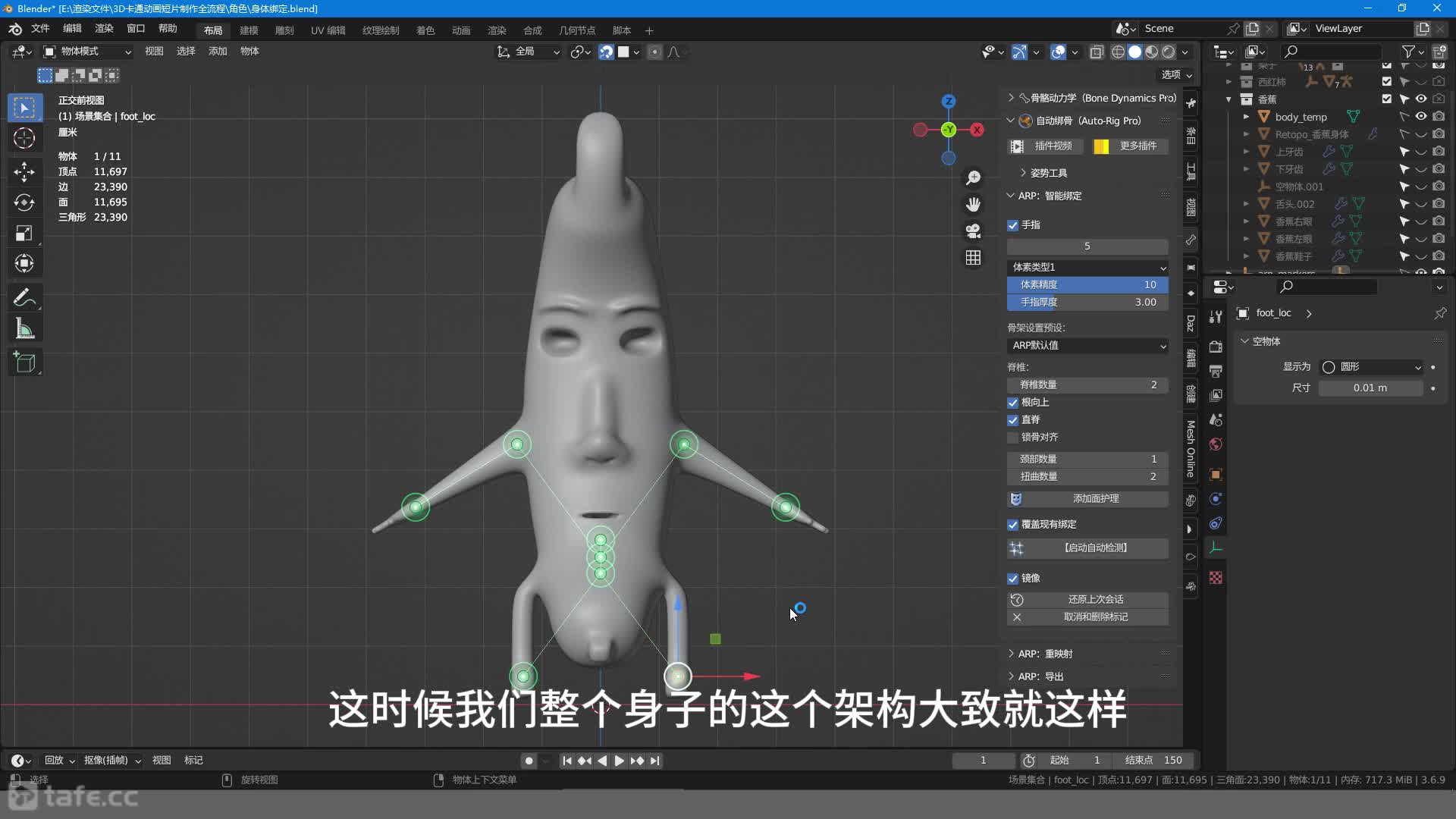Select the Annotate tool
1456x819 pixels.
point(24,298)
